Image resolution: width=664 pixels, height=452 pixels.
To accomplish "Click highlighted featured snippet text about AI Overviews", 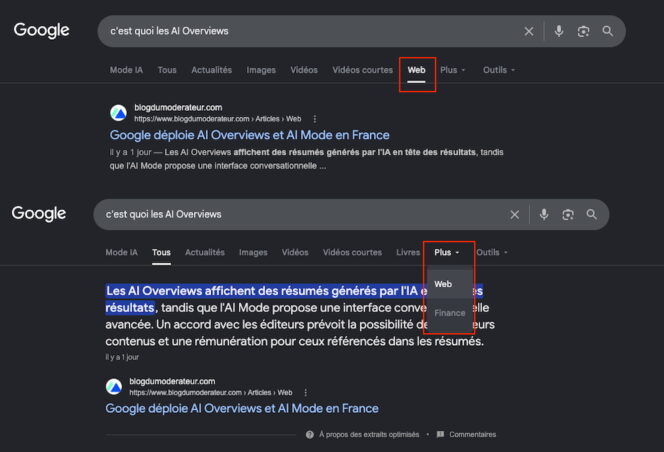I will point(266,299).
